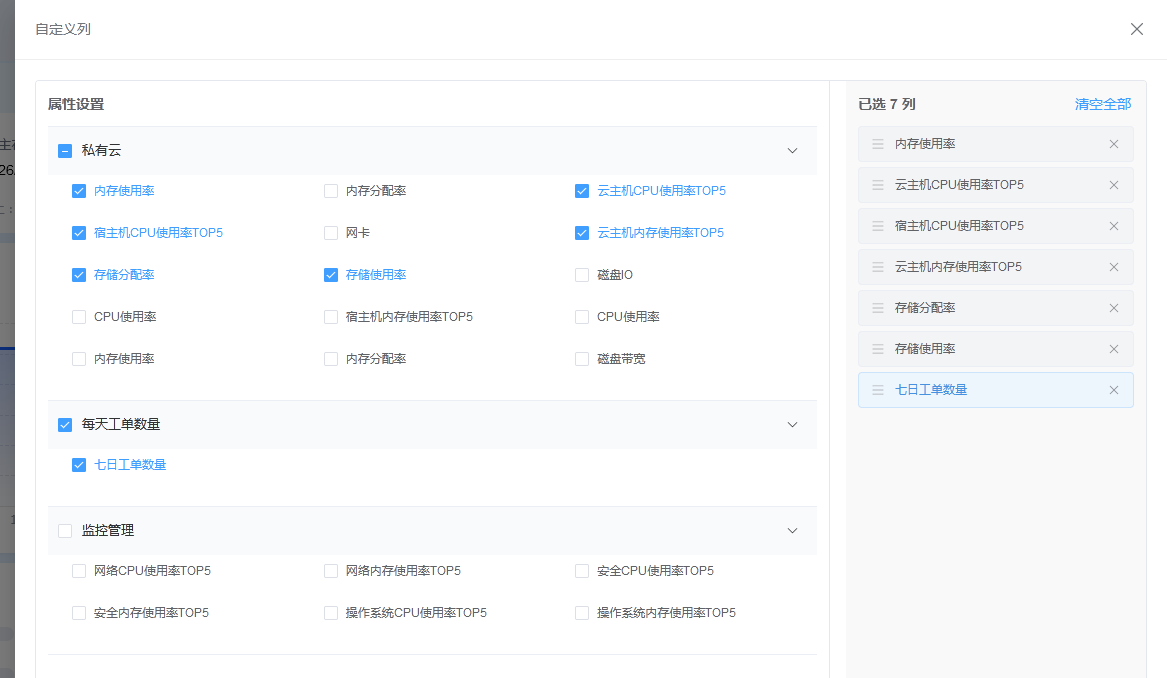Enable the 操作系统CPU使用率TOP5 checkbox
The height and width of the screenshot is (678, 1167).
[x=331, y=613]
